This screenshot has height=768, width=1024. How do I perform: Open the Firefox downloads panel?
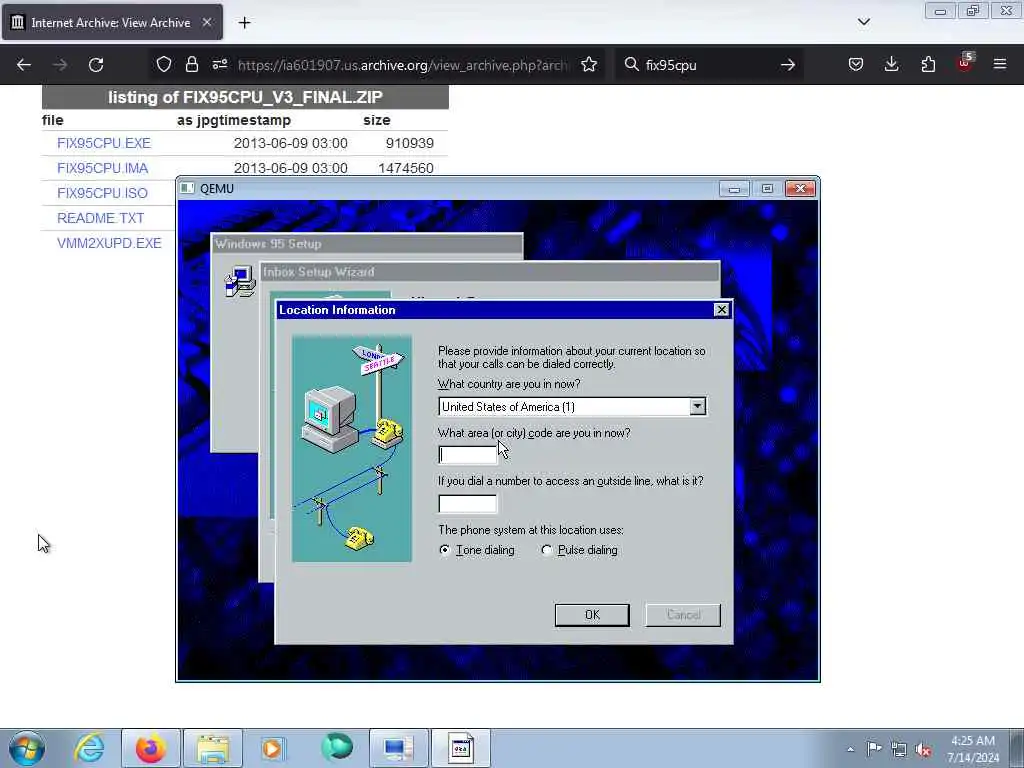pos(891,64)
